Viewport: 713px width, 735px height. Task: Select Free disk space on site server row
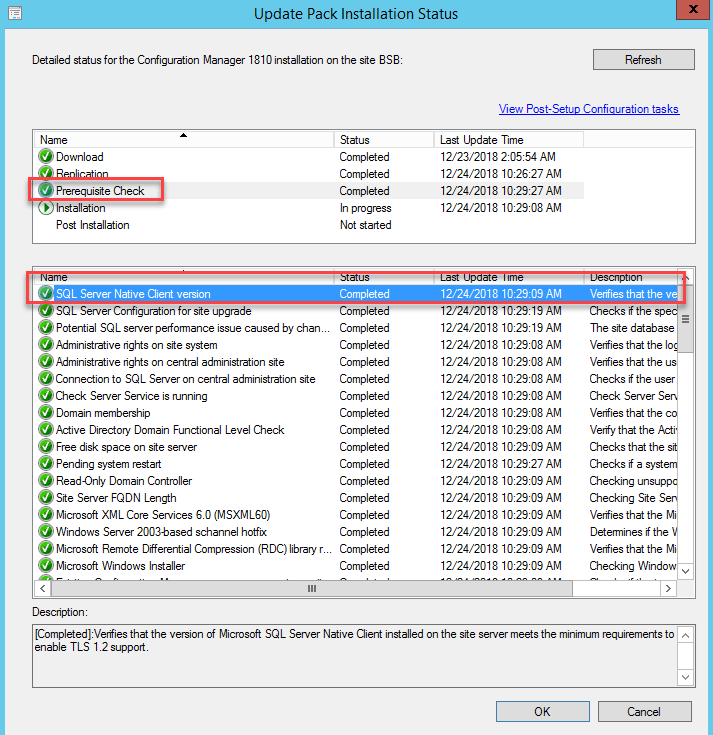tap(126, 447)
